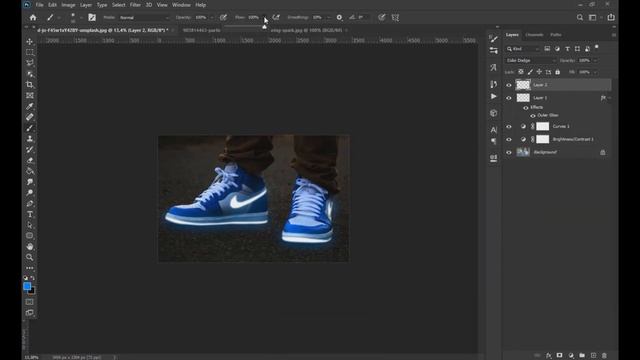640x360 pixels.
Task: Select the Brush tool in the toolbox
Action: click(x=30, y=128)
